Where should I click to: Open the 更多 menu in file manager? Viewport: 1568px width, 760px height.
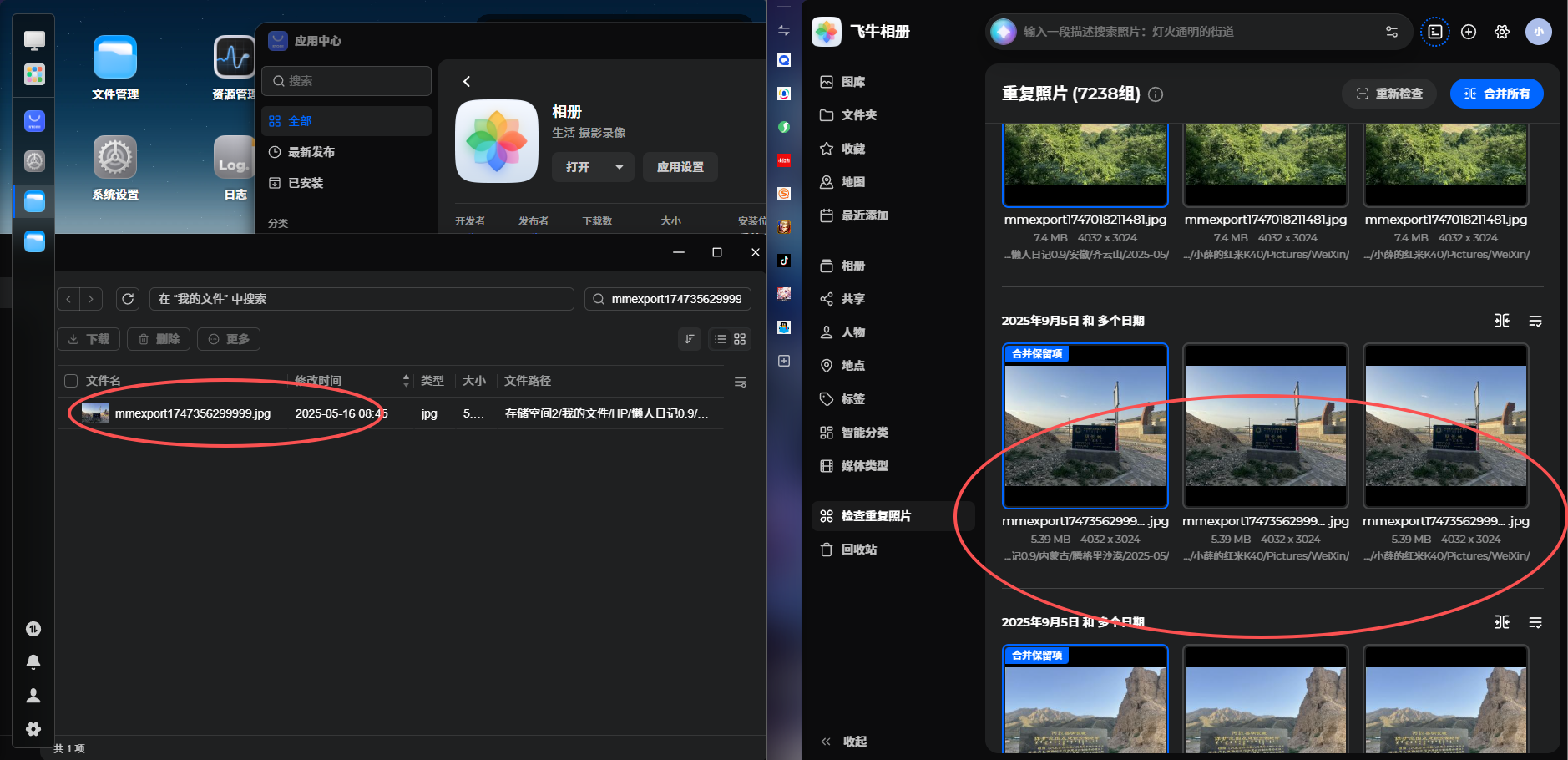(229, 339)
